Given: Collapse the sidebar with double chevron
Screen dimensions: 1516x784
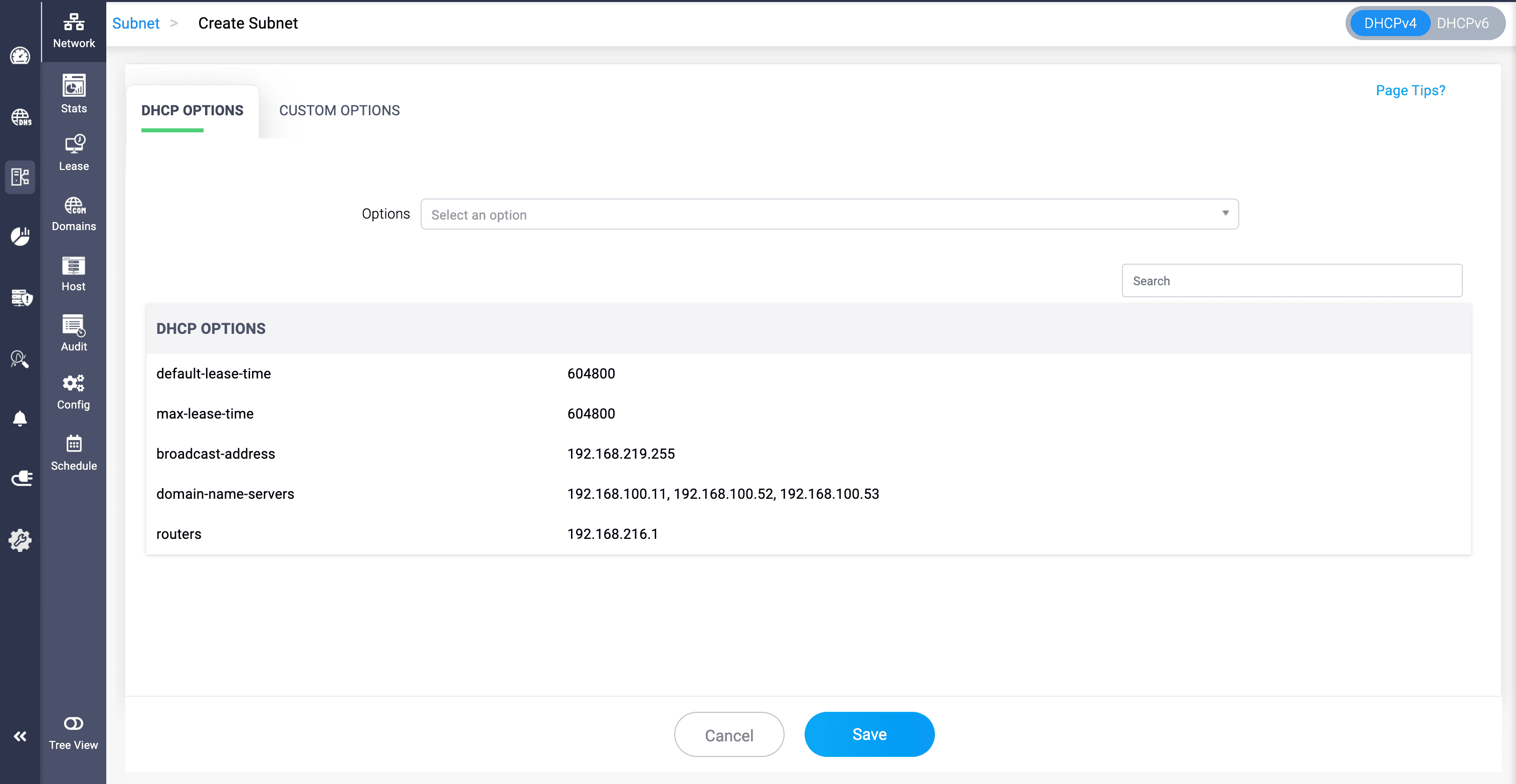Looking at the screenshot, I should point(20,736).
